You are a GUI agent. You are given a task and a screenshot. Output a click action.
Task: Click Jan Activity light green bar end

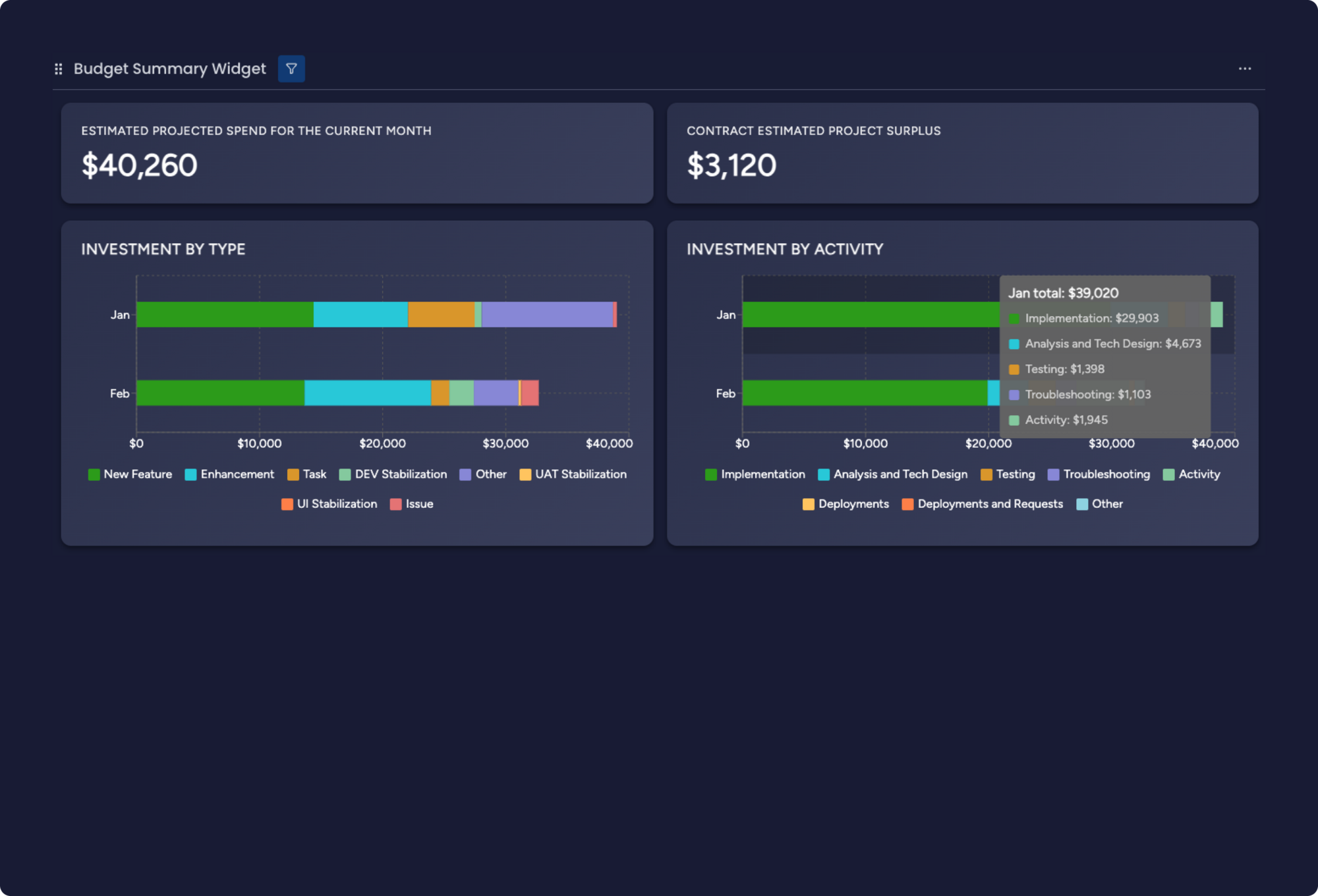point(1217,314)
